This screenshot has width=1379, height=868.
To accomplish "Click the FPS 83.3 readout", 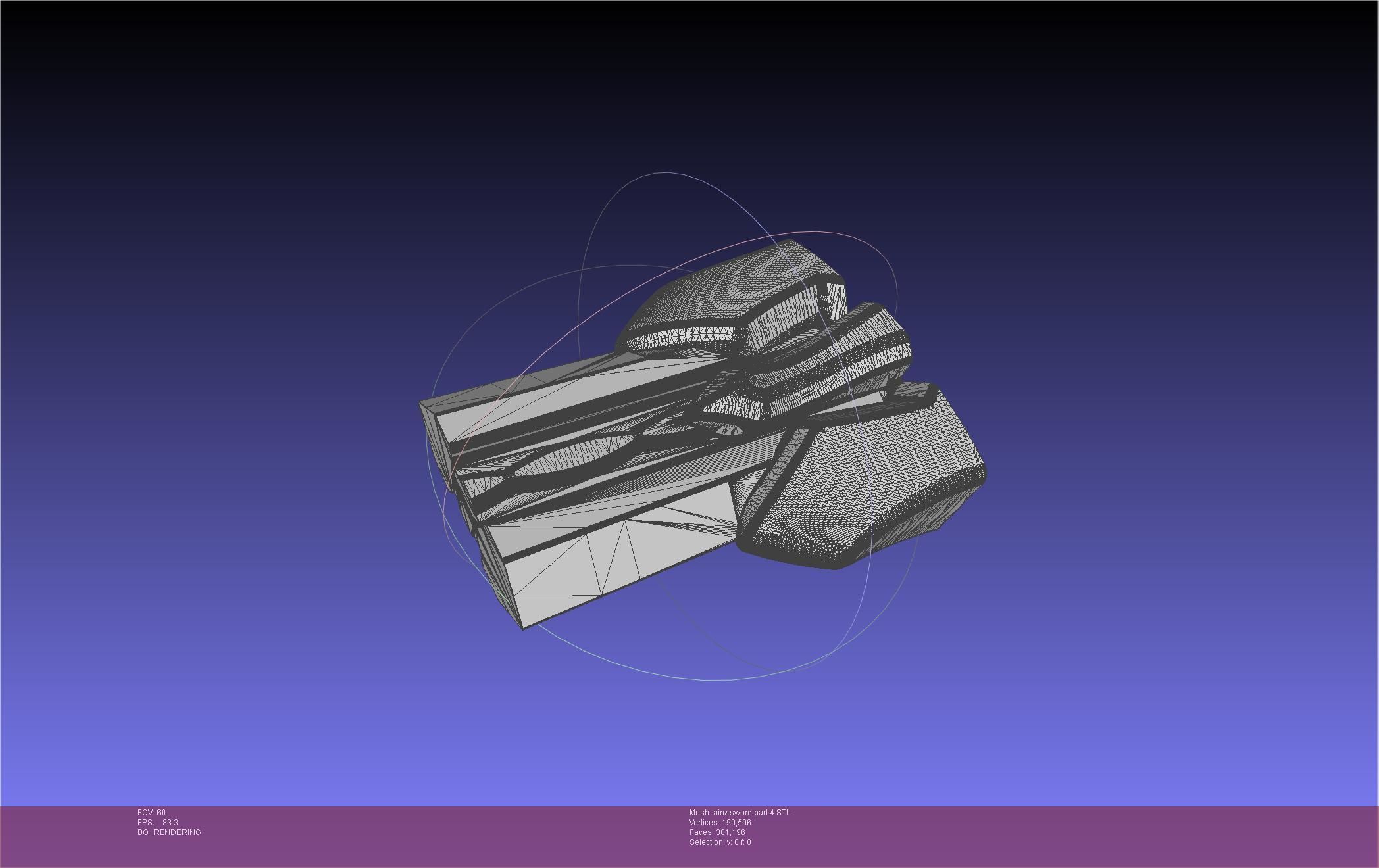I will point(158,823).
